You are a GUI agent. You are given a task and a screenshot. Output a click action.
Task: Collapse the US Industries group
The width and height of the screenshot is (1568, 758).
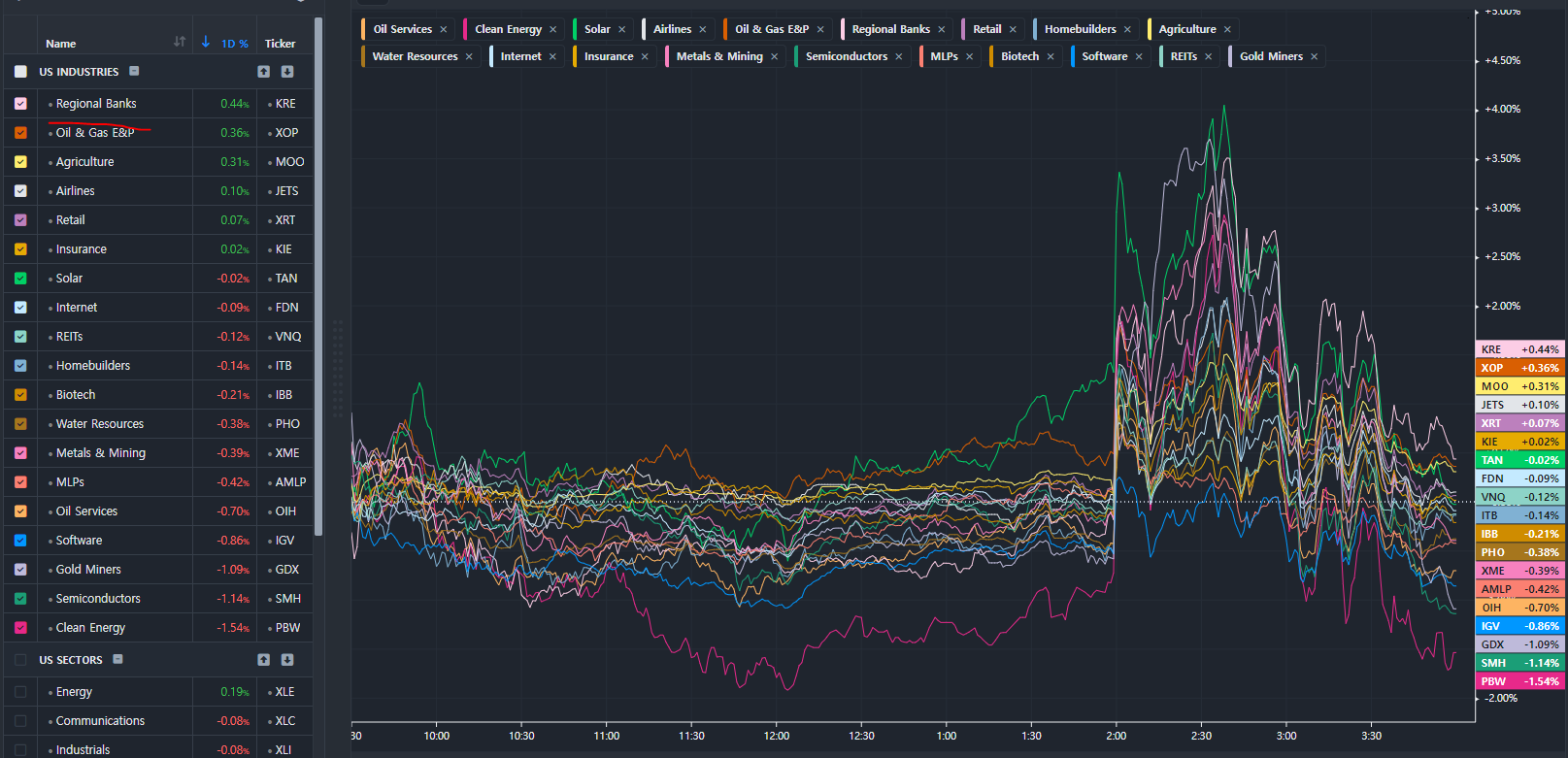(134, 71)
